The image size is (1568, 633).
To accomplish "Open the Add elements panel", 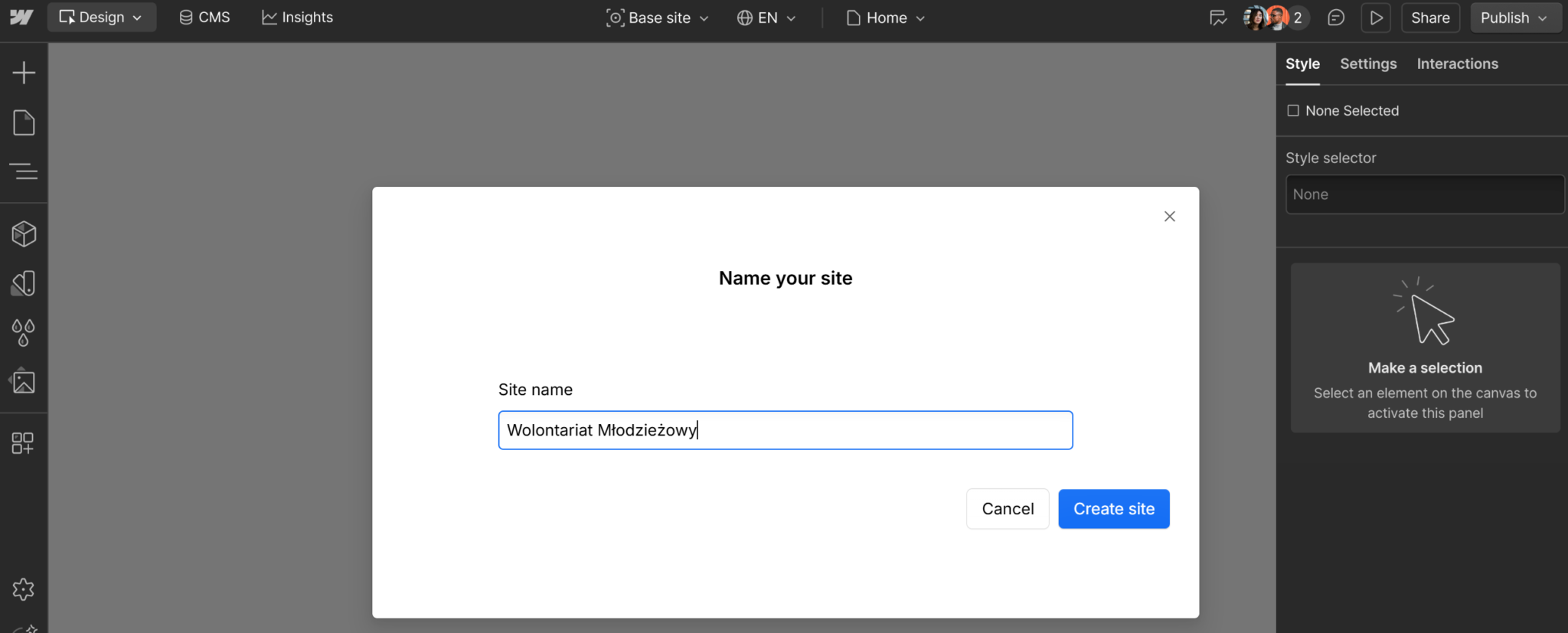I will (24, 73).
